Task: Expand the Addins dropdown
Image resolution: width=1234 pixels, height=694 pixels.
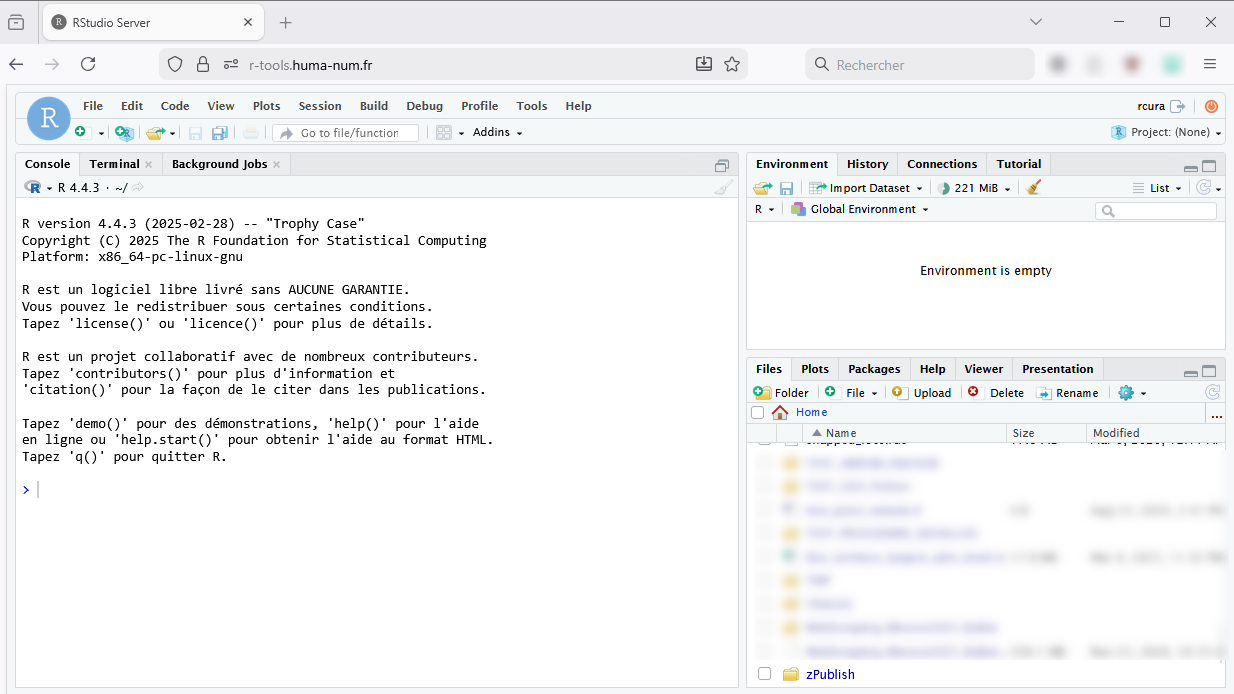Action: point(497,132)
